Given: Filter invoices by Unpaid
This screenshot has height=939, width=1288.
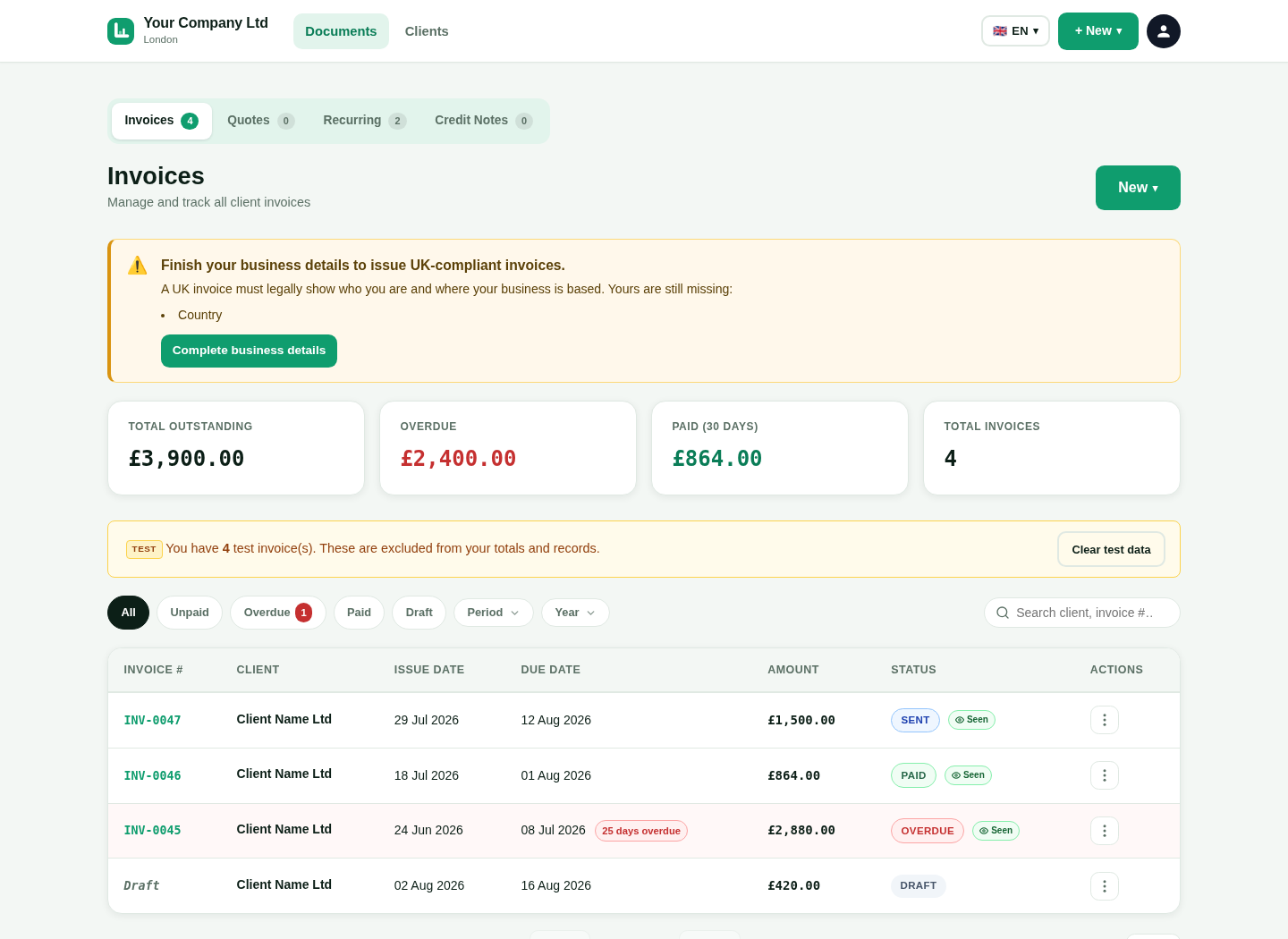Looking at the screenshot, I should pos(190,613).
